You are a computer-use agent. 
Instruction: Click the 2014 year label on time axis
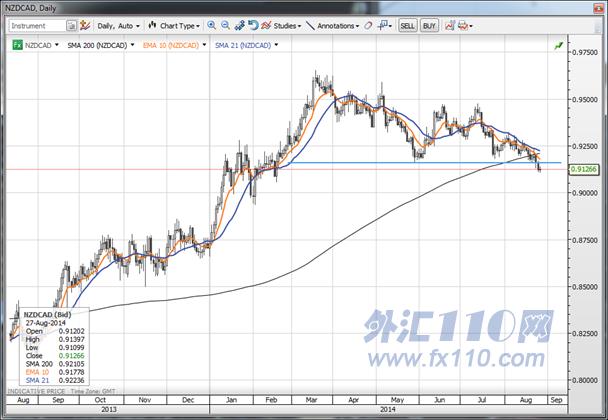[388, 409]
